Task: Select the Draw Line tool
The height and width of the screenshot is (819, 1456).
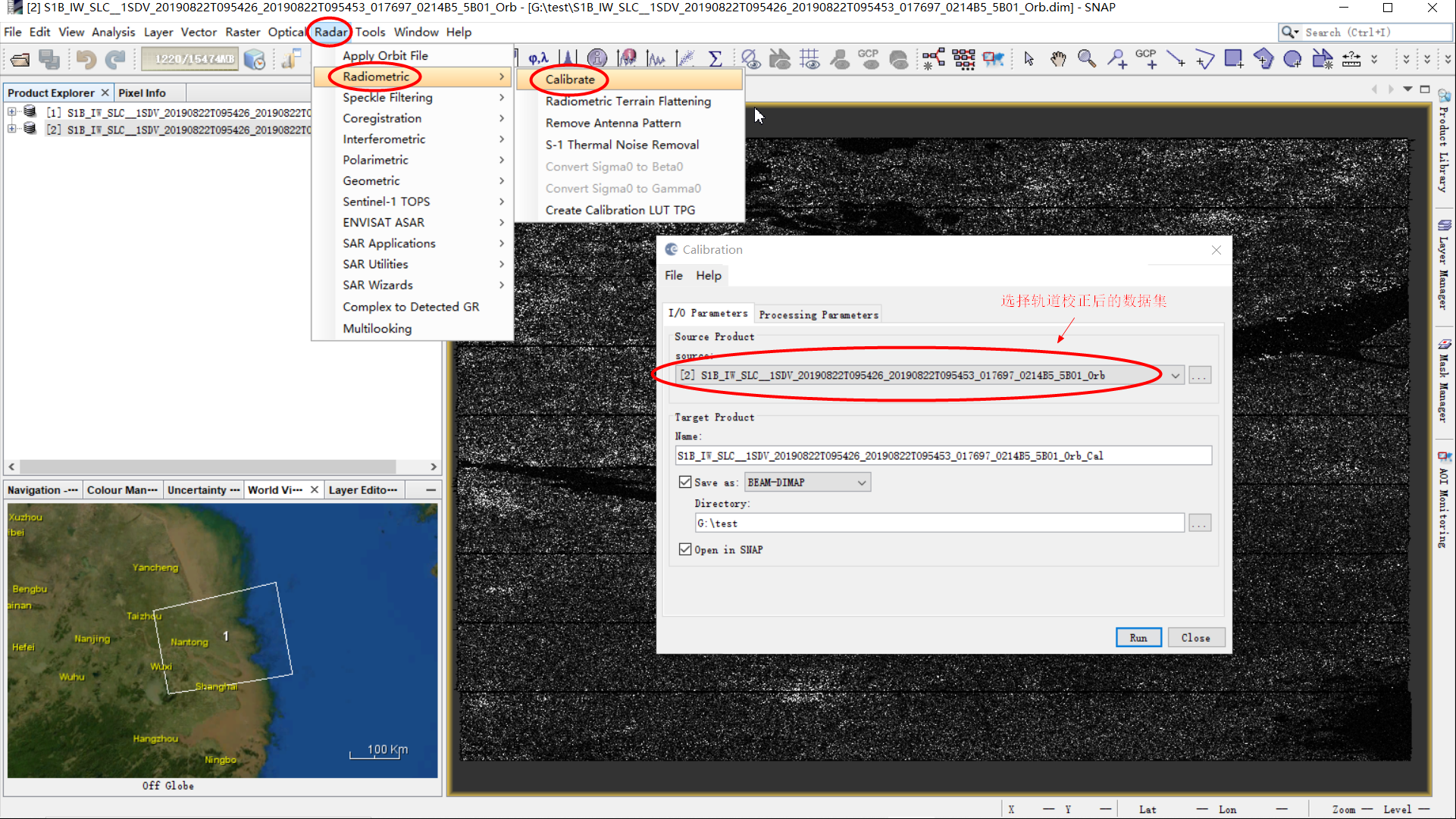Action: [1176, 58]
